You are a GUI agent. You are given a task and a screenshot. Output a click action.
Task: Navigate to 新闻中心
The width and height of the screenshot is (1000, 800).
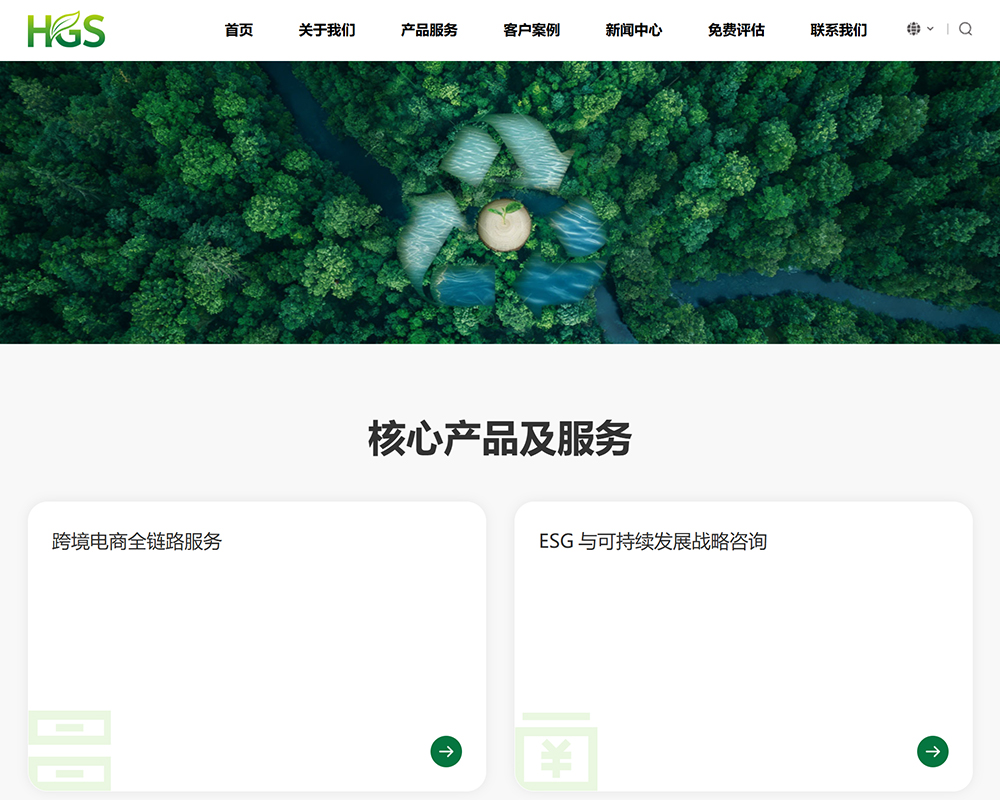pyautogui.click(x=634, y=30)
